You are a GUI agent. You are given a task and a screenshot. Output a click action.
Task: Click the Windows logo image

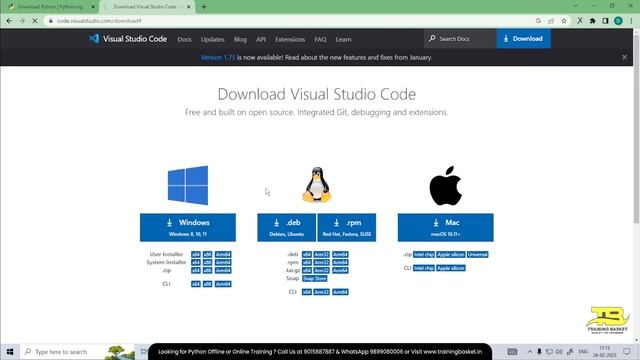point(188,185)
